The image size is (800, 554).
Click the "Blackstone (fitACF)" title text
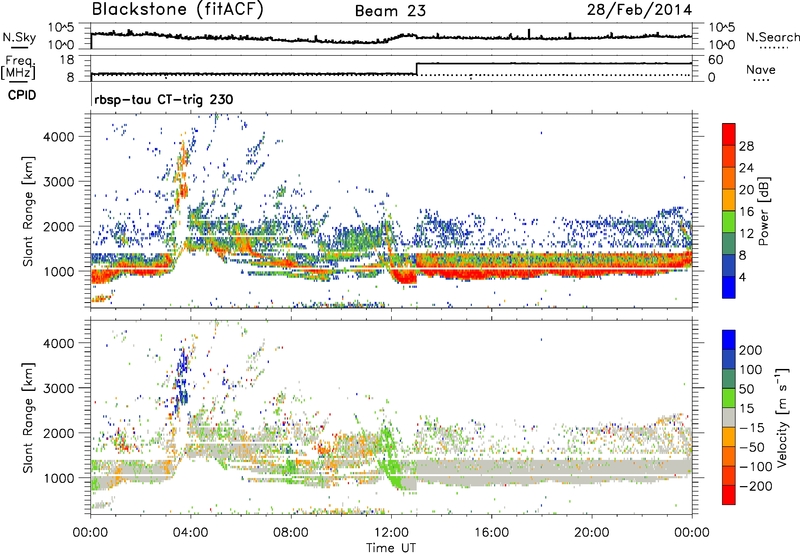click(178, 9)
